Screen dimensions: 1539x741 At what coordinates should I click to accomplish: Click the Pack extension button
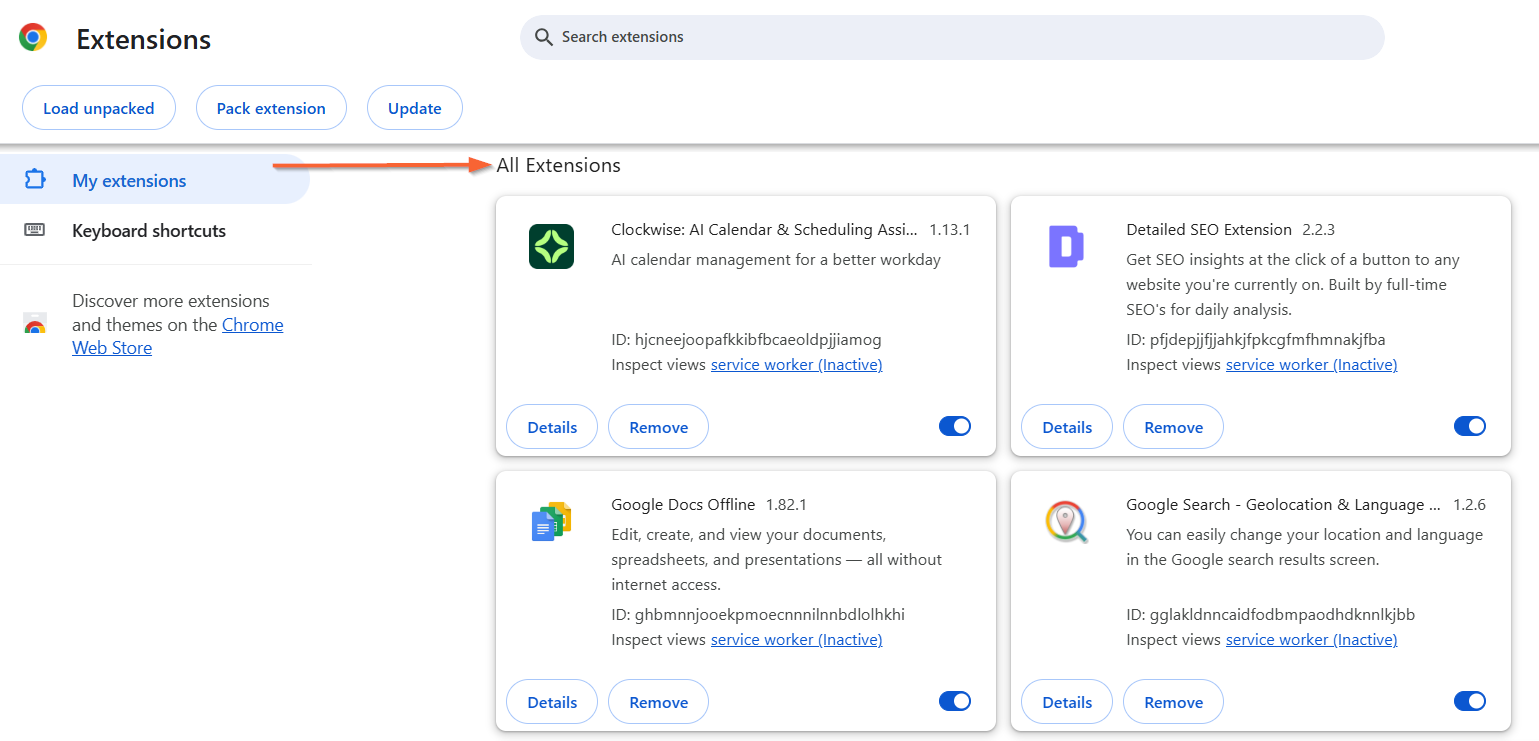coord(271,108)
